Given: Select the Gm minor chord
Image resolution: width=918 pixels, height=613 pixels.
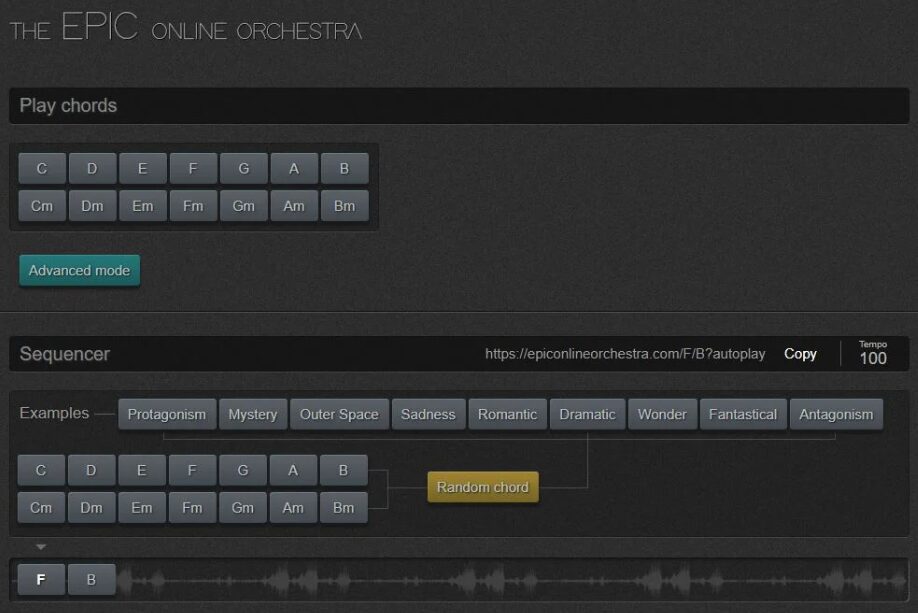Looking at the screenshot, I should pos(243,205).
